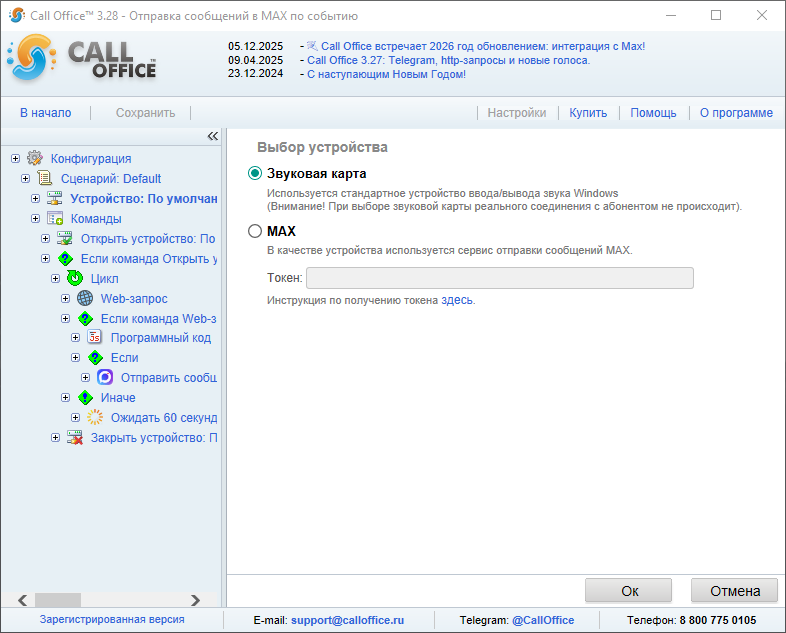Viewport: 786px width, 633px height.
Task: Expand the Конфигурация root node
Action: (x=15, y=158)
